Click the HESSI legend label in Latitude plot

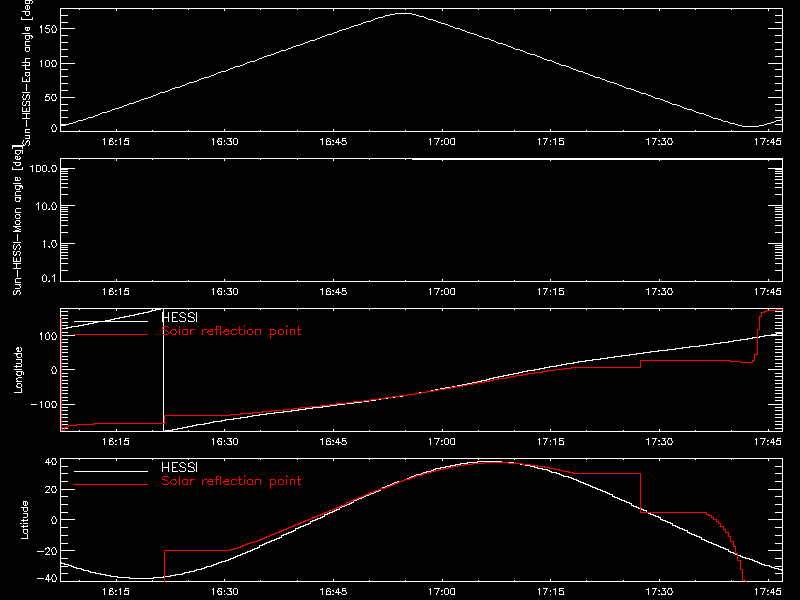click(179, 467)
